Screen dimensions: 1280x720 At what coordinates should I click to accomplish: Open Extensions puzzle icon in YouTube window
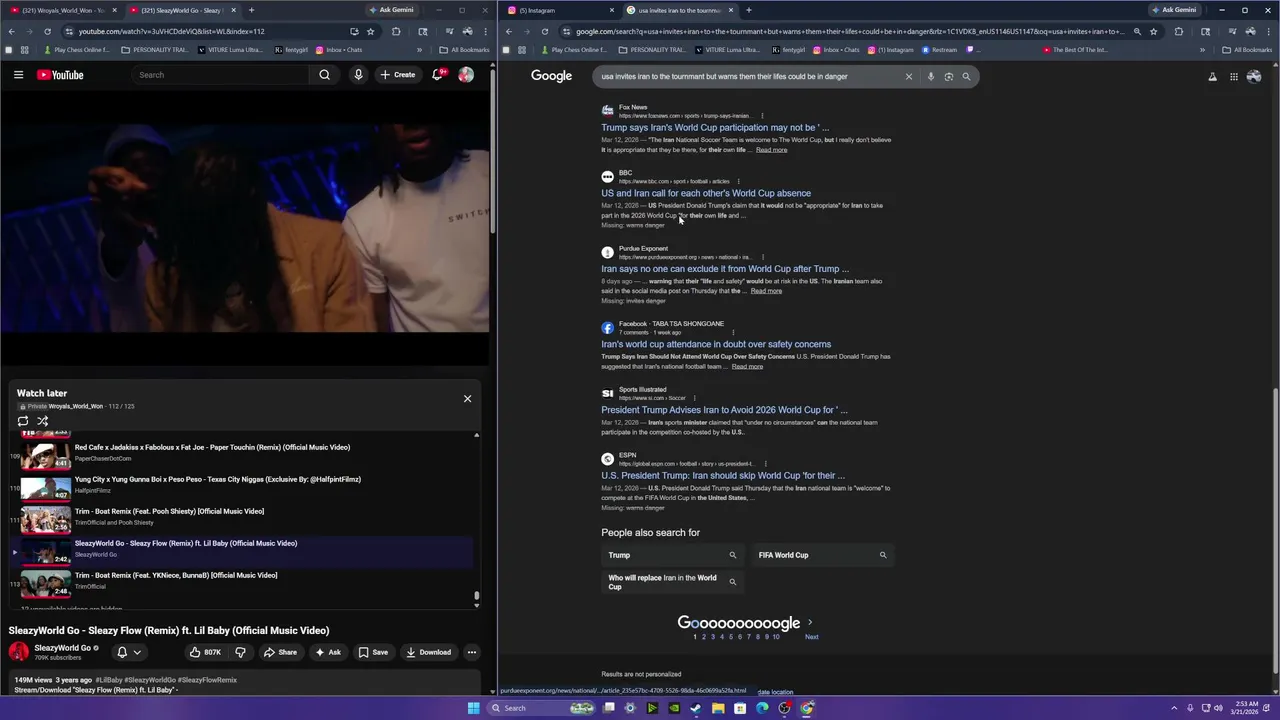tap(396, 31)
